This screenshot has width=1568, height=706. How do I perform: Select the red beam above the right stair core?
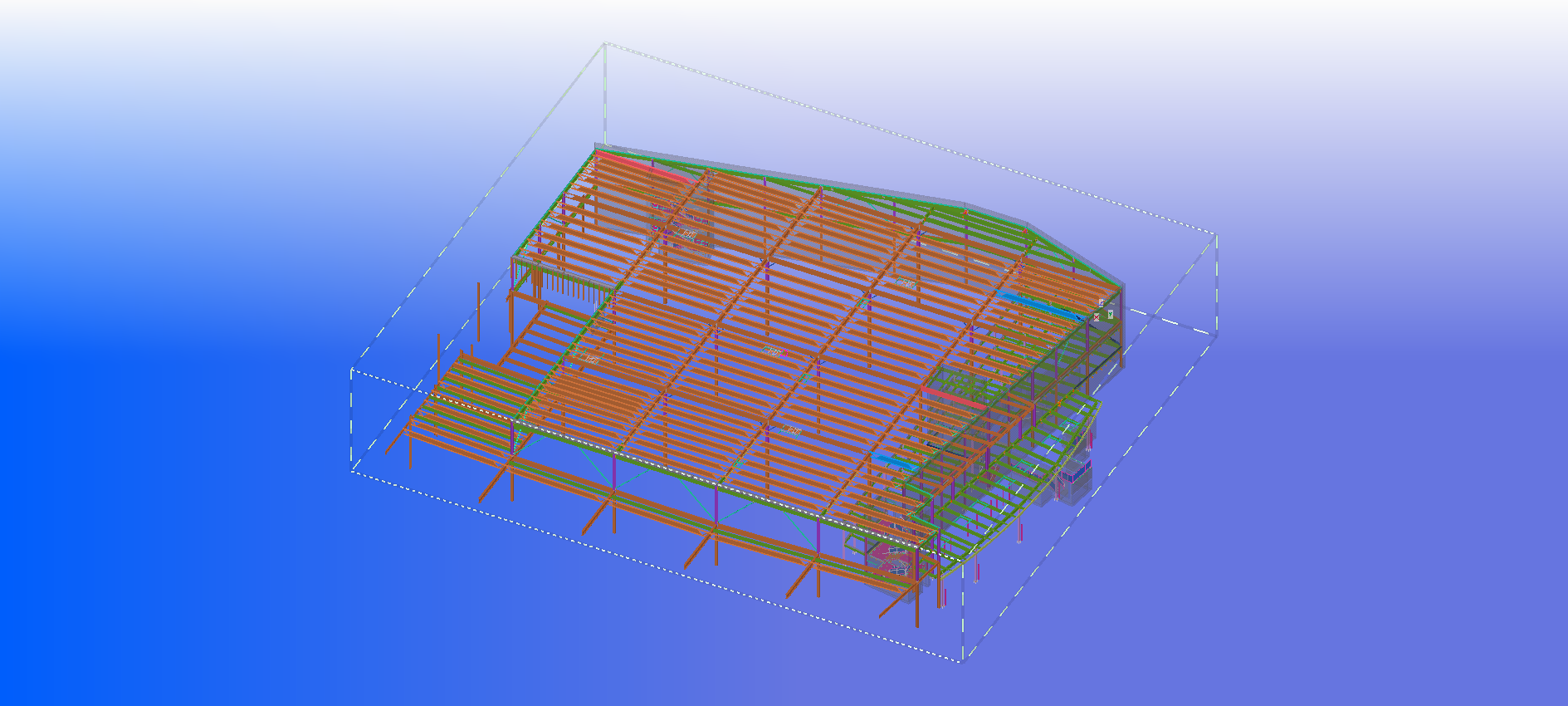click(951, 397)
